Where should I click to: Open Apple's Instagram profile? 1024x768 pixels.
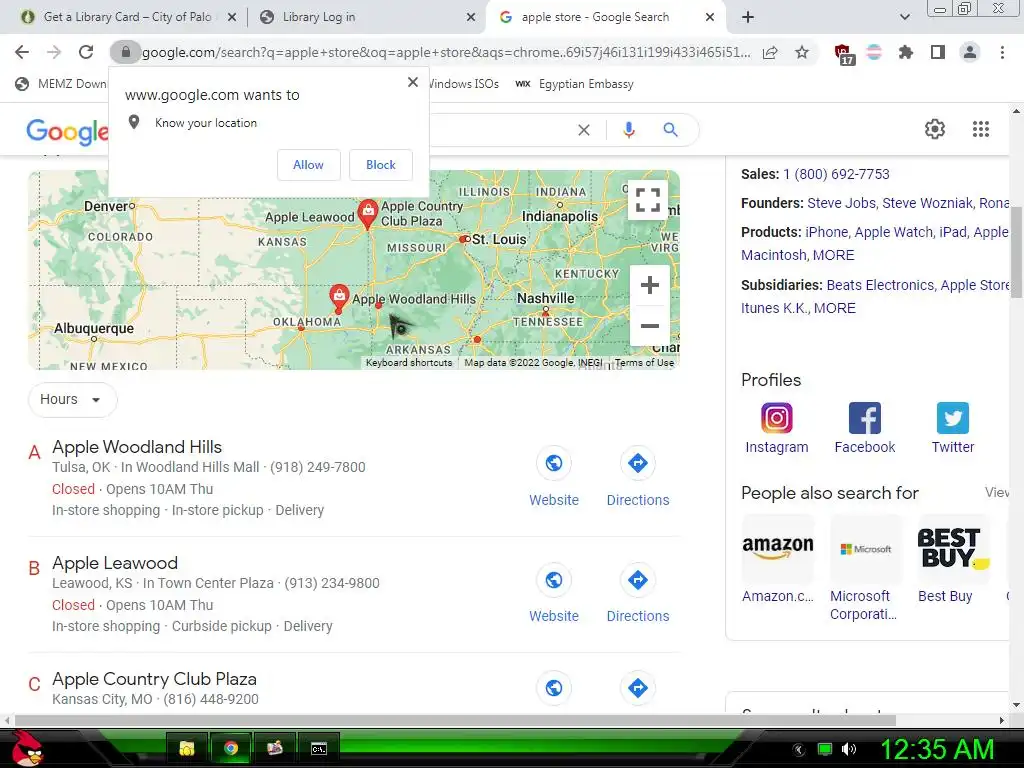tap(776, 428)
